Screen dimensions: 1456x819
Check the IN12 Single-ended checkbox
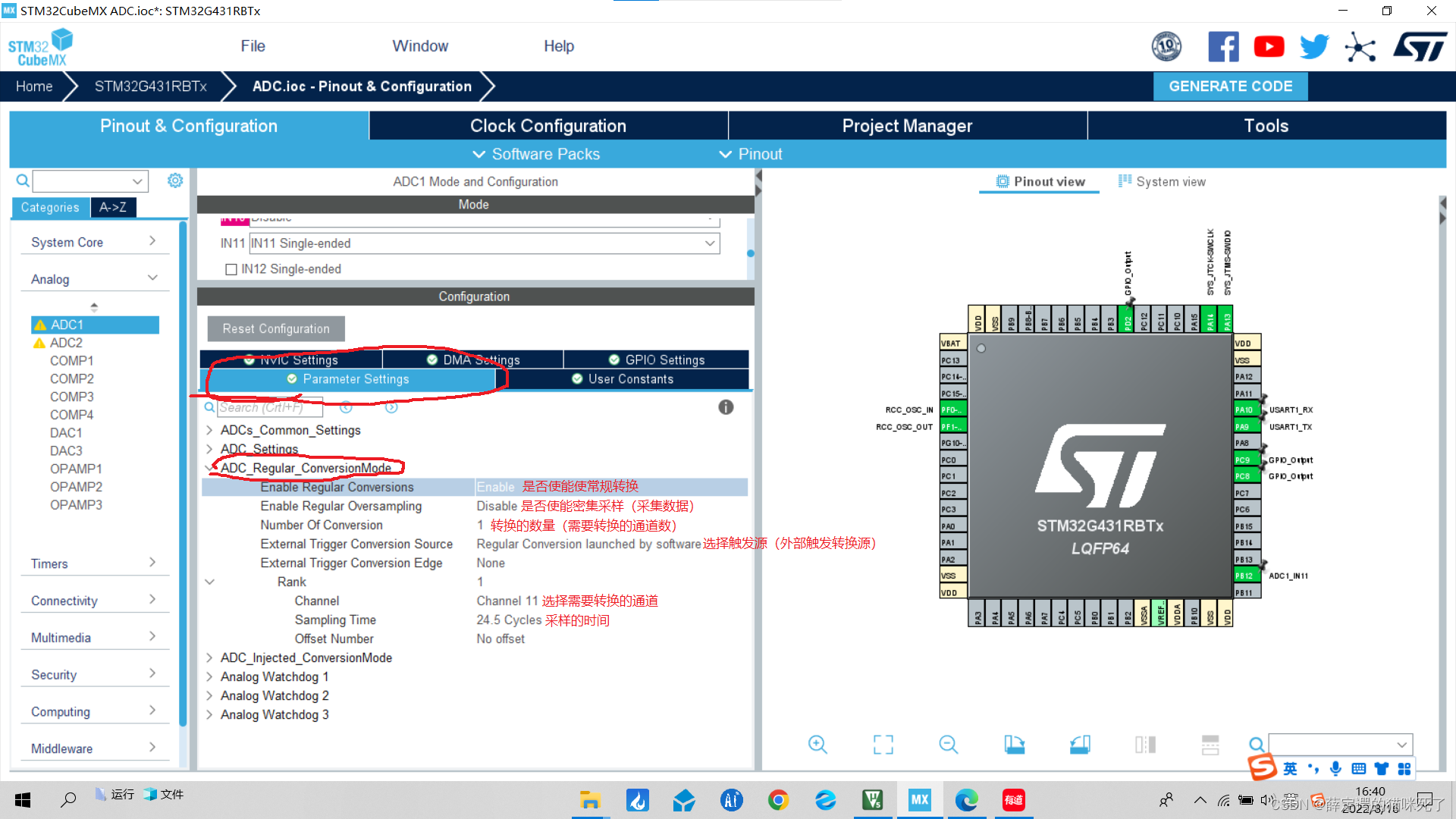tap(231, 269)
